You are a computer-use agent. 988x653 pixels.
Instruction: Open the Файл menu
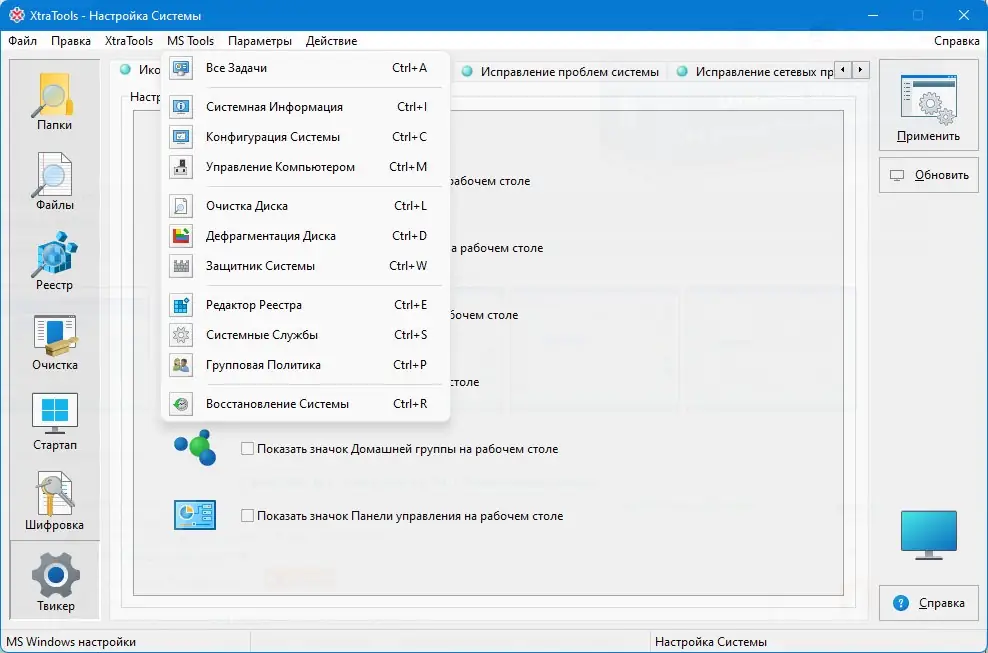click(x=23, y=41)
